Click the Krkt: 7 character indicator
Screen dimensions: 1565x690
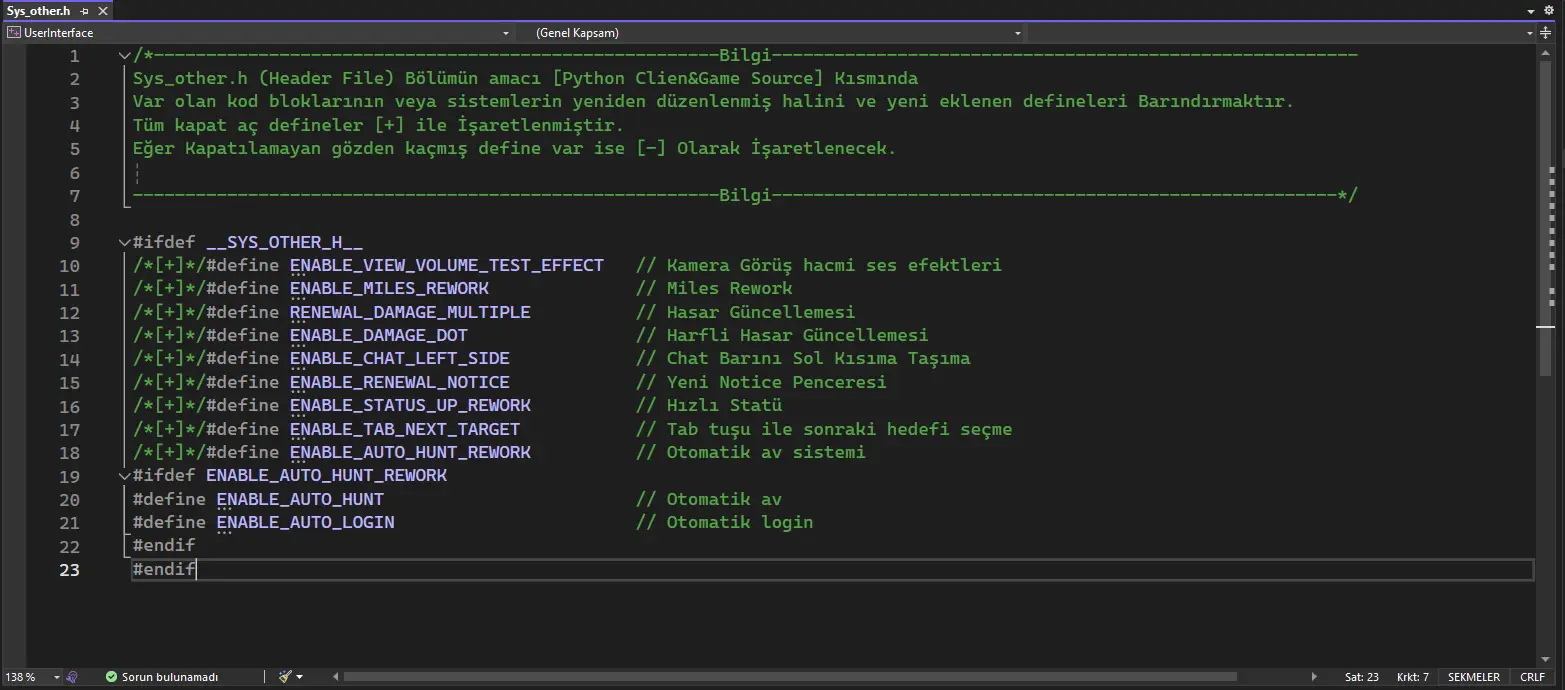1412,677
